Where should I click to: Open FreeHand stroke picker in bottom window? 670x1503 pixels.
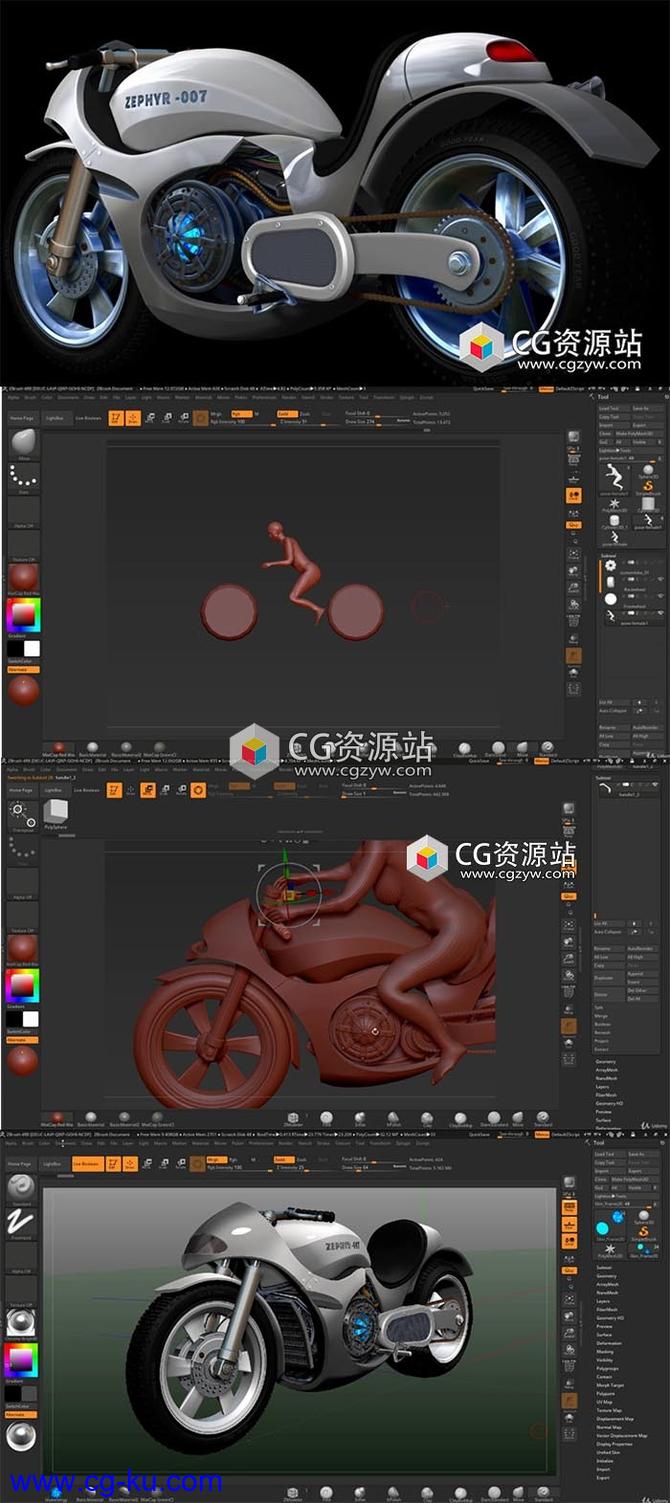[x=22, y=1224]
